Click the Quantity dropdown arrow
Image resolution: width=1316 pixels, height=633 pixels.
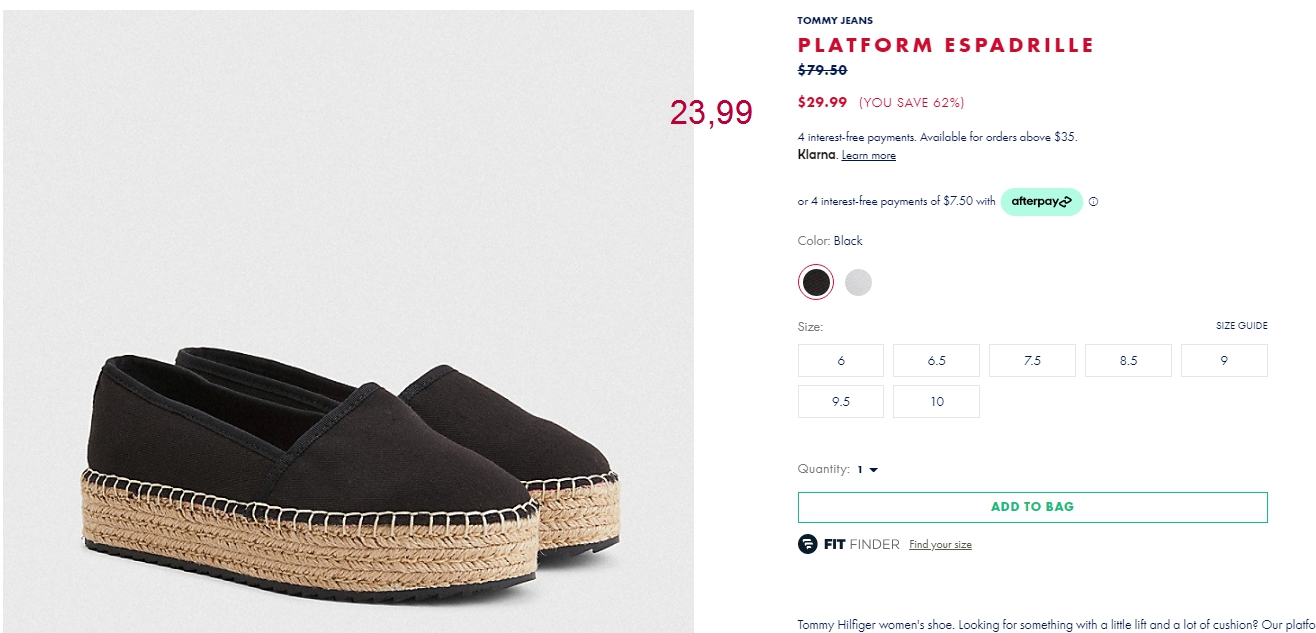click(x=873, y=470)
